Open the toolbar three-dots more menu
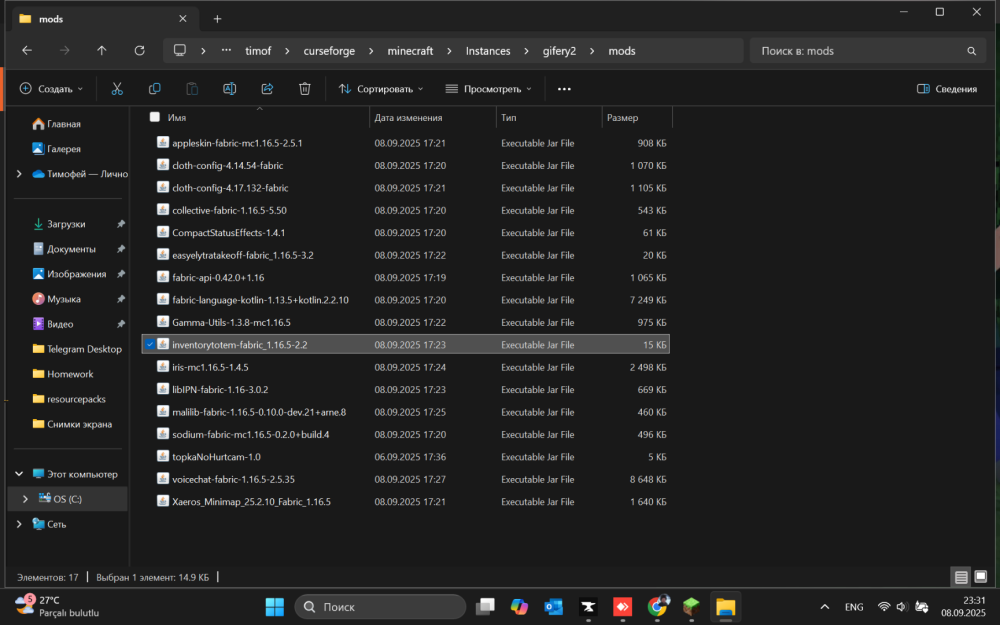Image resolution: width=1000 pixels, height=625 pixels. click(564, 89)
